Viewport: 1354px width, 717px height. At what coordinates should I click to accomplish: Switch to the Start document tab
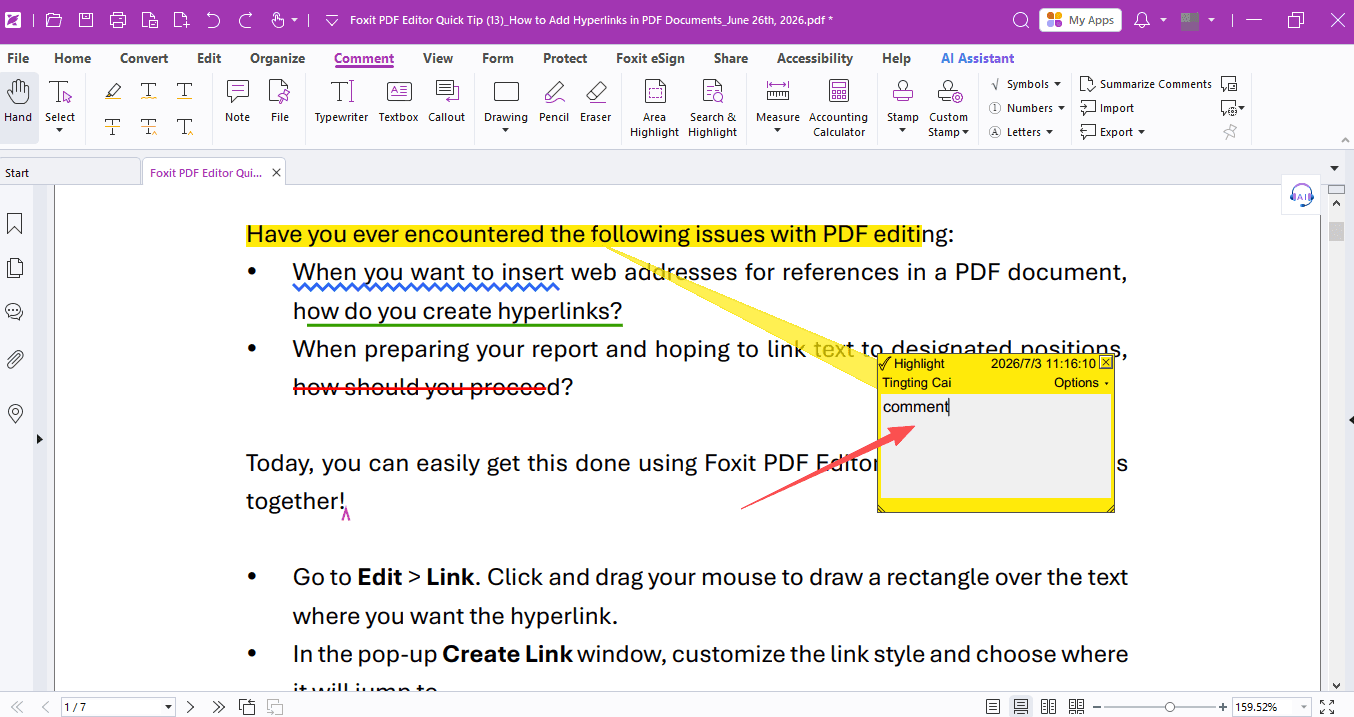tap(69, 173)
